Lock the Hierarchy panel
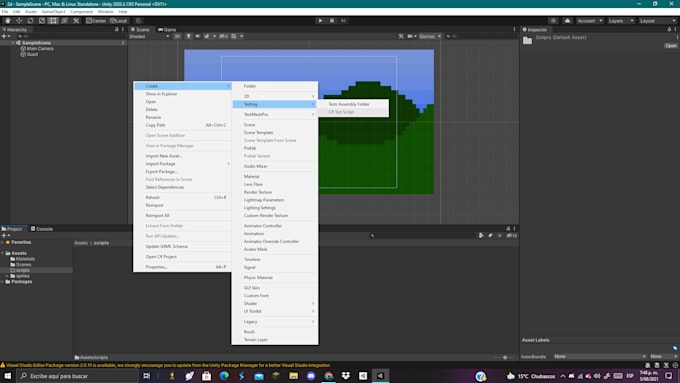This screenshot has height=383, width=680. point(116,29)
